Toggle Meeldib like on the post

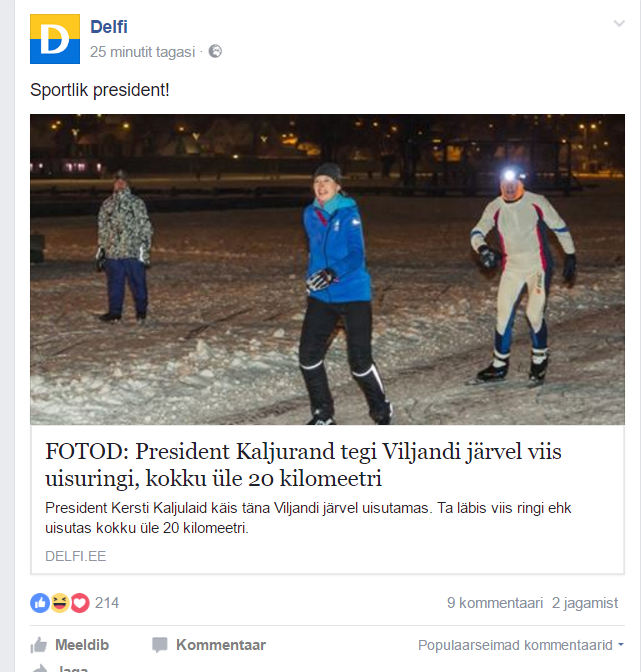click(x=69, y=645)
